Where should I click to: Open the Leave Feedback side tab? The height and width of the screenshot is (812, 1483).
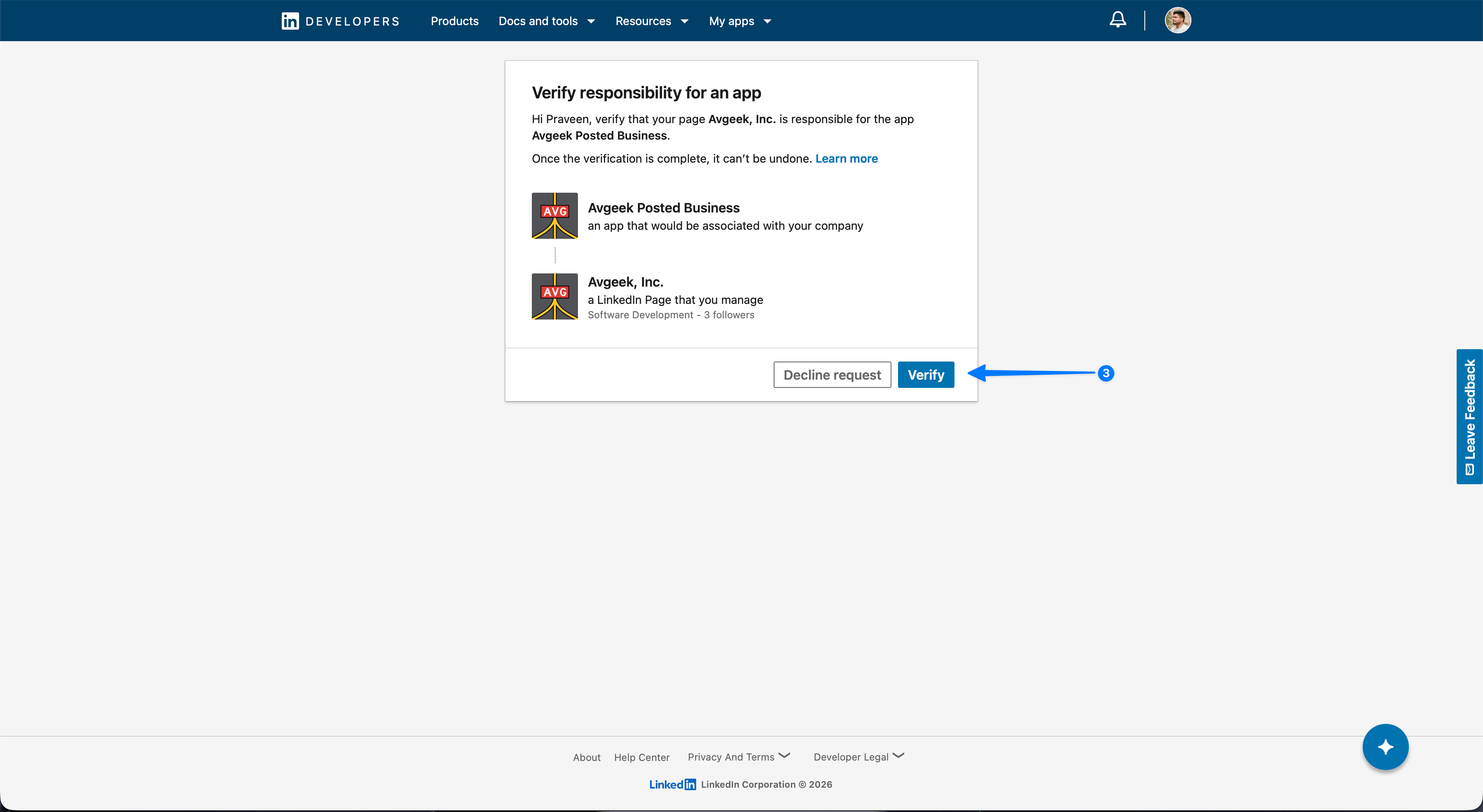pos(1469,417)
